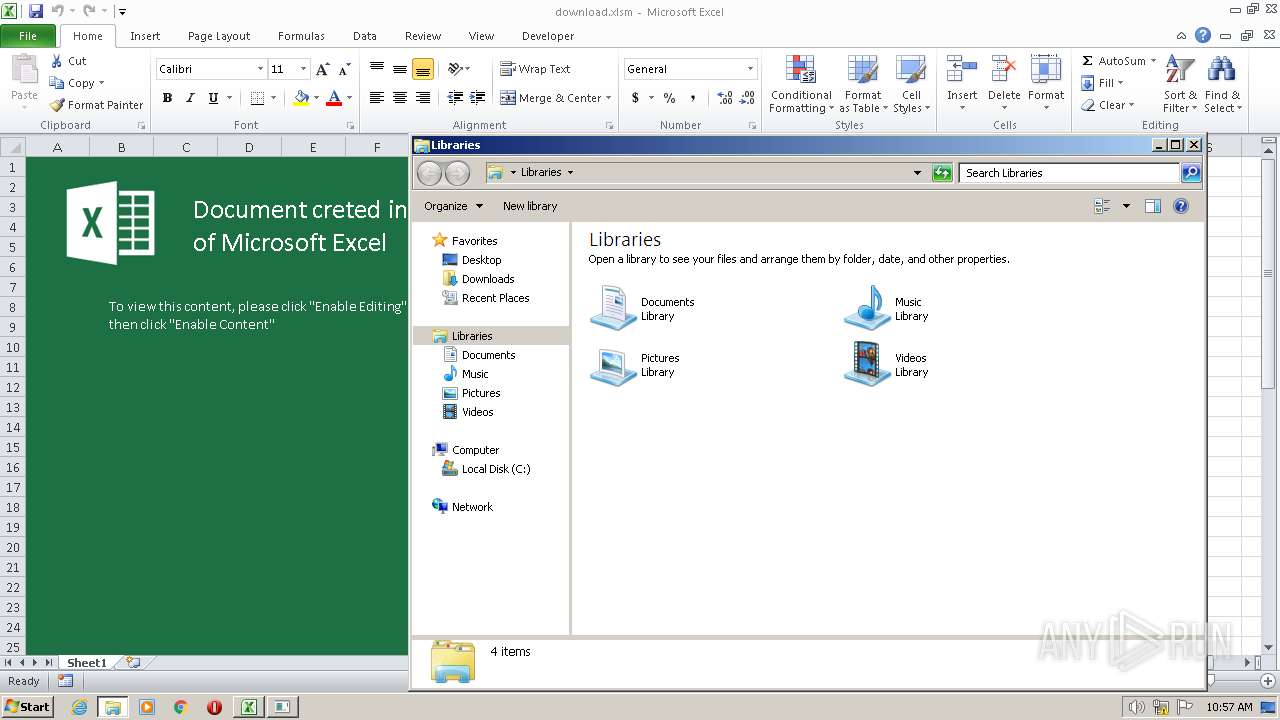Screen dimensions: 1280x720
Task: Decrease font size with the Shrink Font icon
Action: (344, 69)
